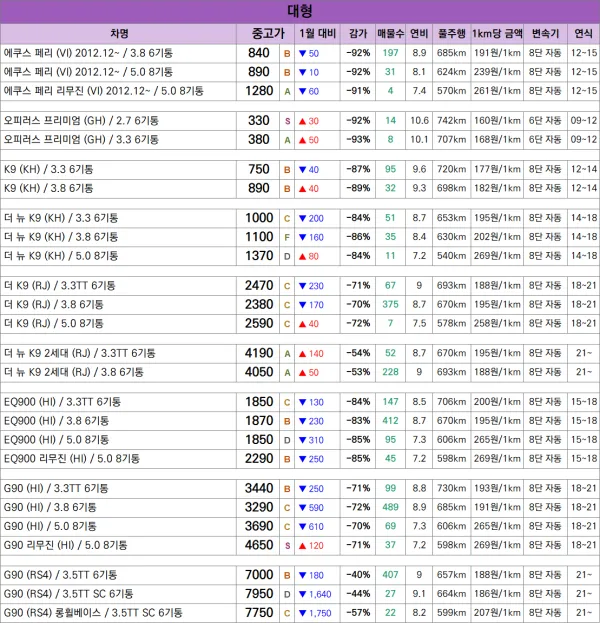The height and width of the screenshot is (623, 600).
Task: Select the 7950 price cell
Action: pyautogui.click(x=258, y=594)
